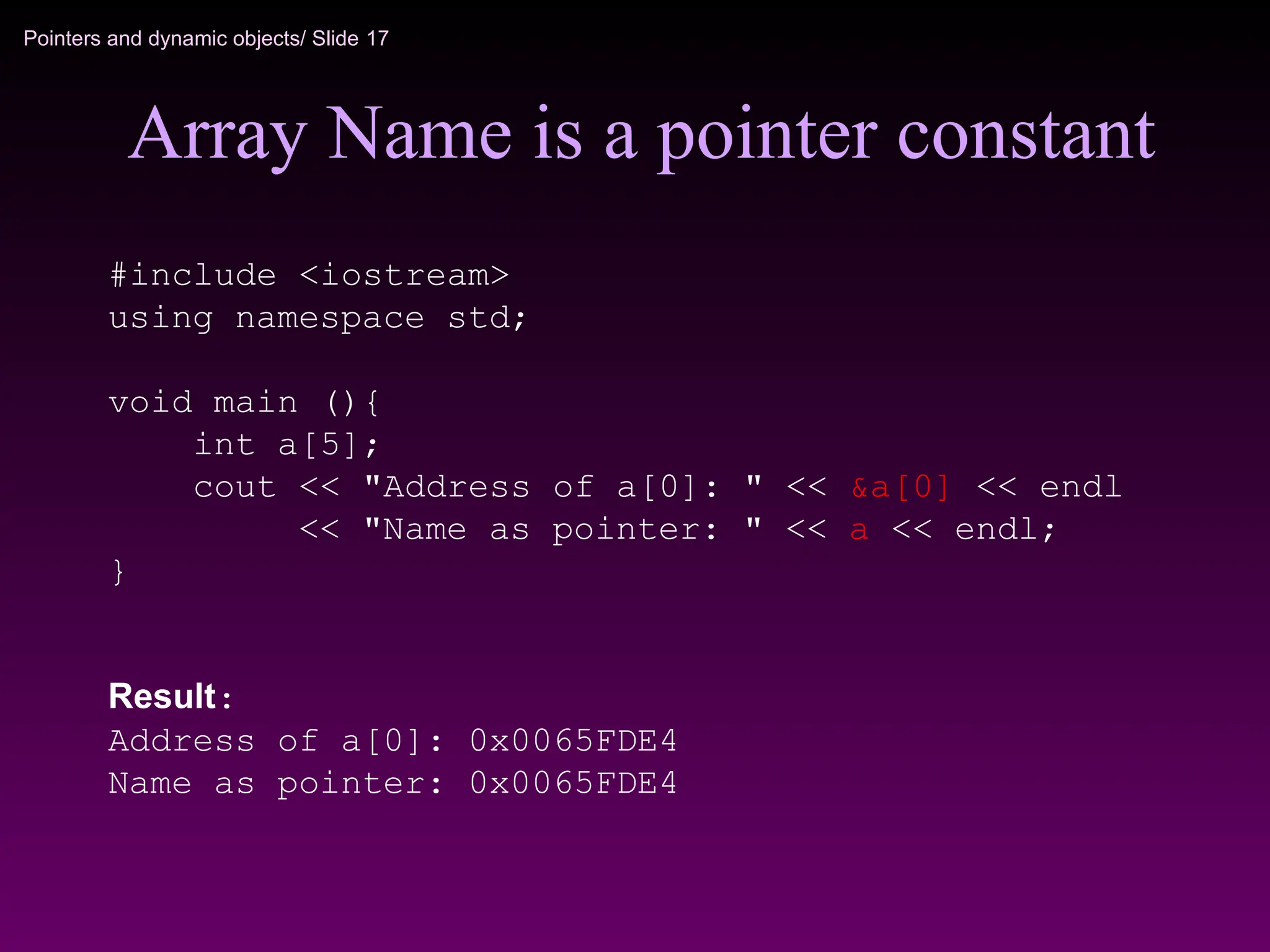Click the declaration 'int a[5];'
This screenshot has width=1270, height=952.
click(286, 445)
